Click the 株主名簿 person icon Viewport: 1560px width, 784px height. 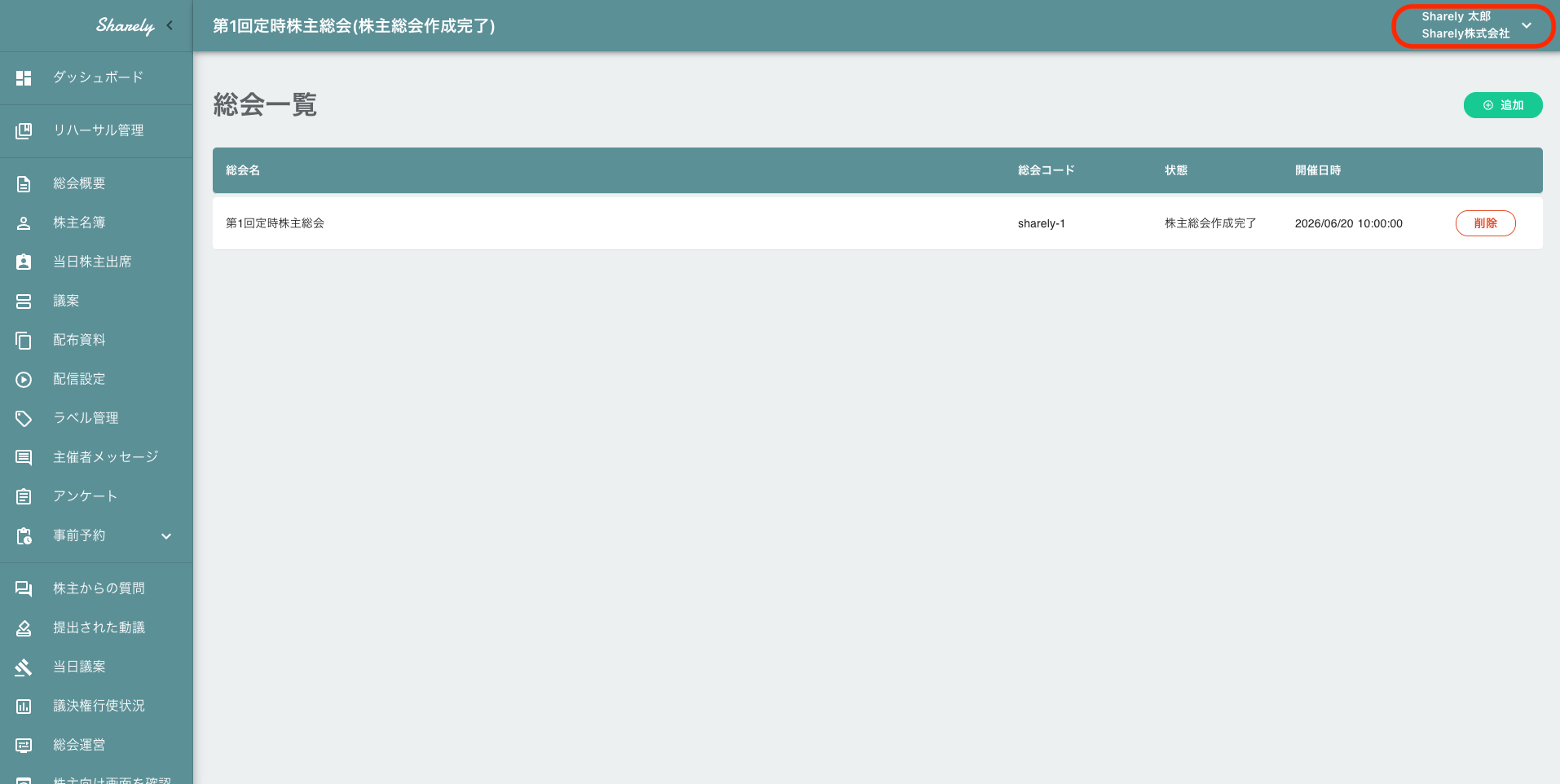(23, 222)
